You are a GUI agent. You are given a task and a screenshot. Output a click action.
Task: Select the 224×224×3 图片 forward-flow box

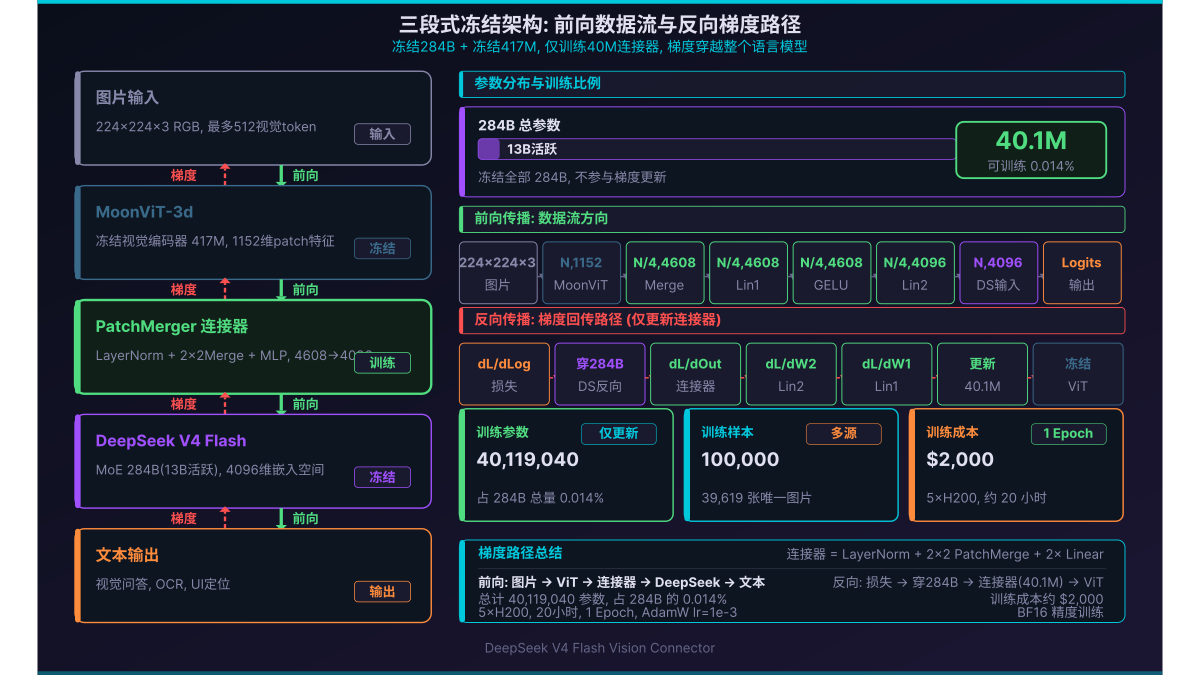click(498, 273)
